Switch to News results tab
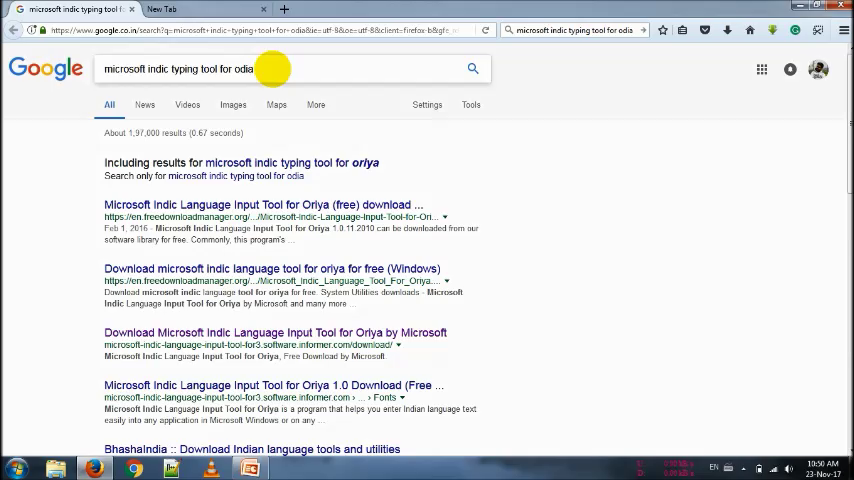The height and width of the screenshot is (480, 854). (145, 105)
